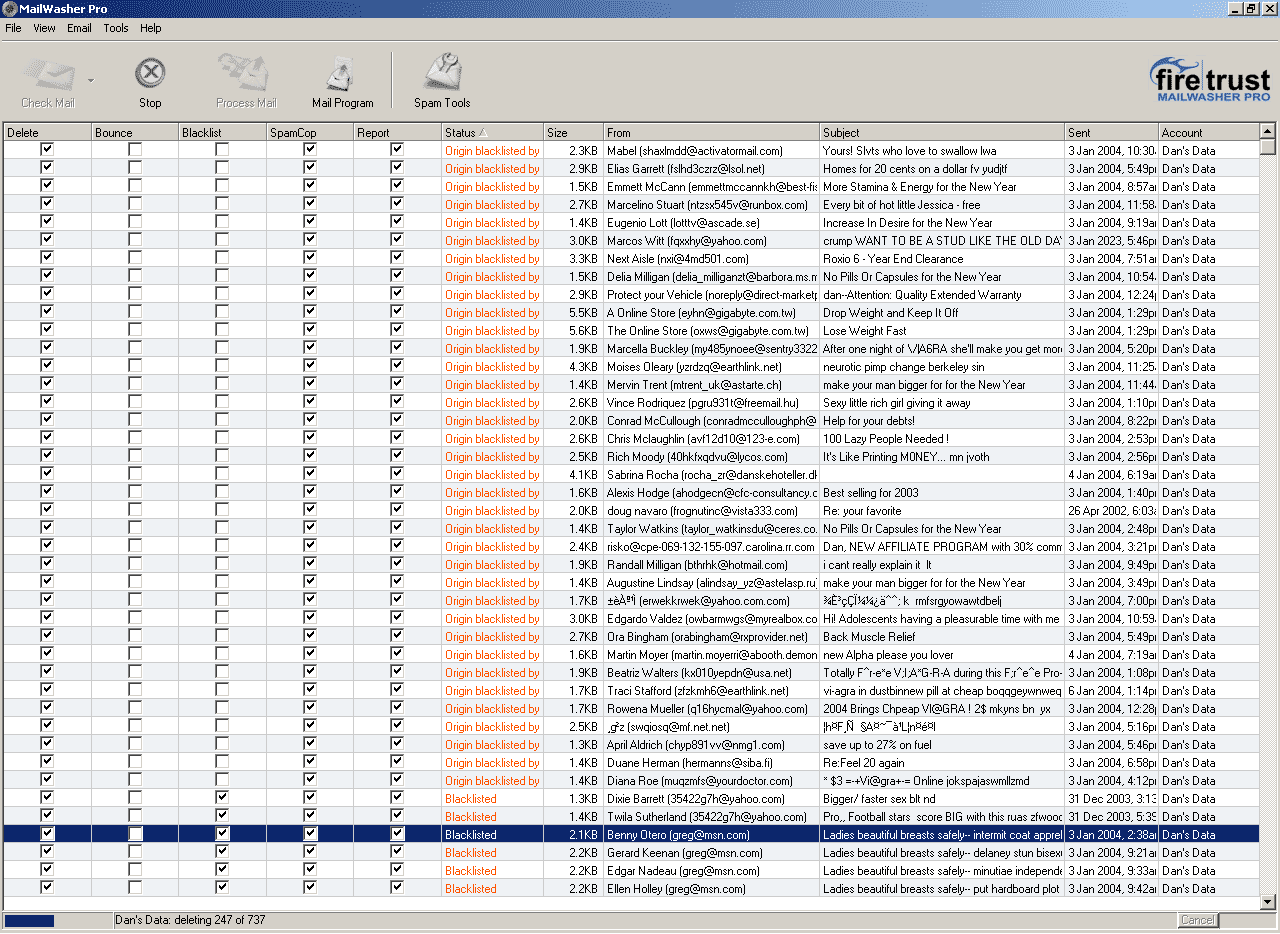Screen dimensions: 1280x934
Task: Click subject 'Lose Weight Fast'
Action: click(865, 331)
